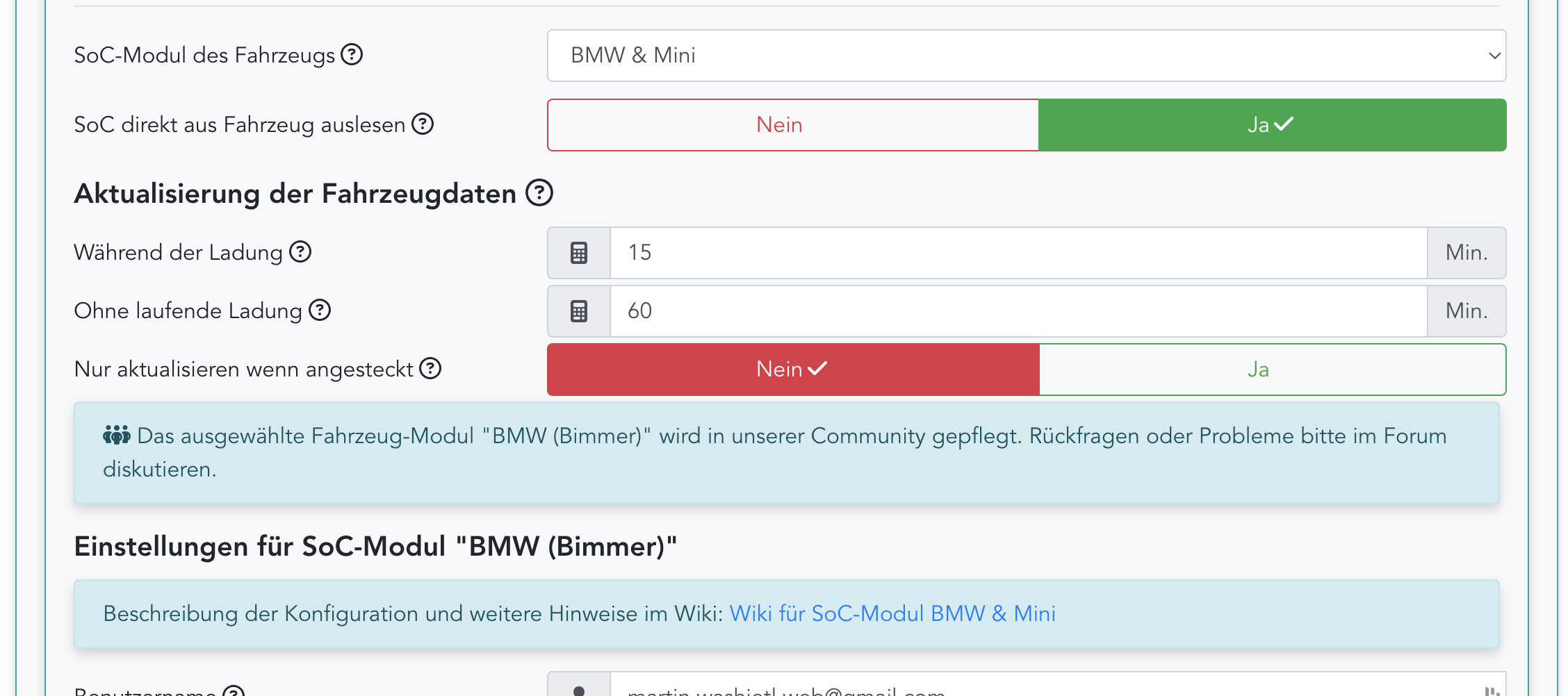Select Ja for SoC direkt aus Fahrzeug auslesen

click(x=1272, y=125)
